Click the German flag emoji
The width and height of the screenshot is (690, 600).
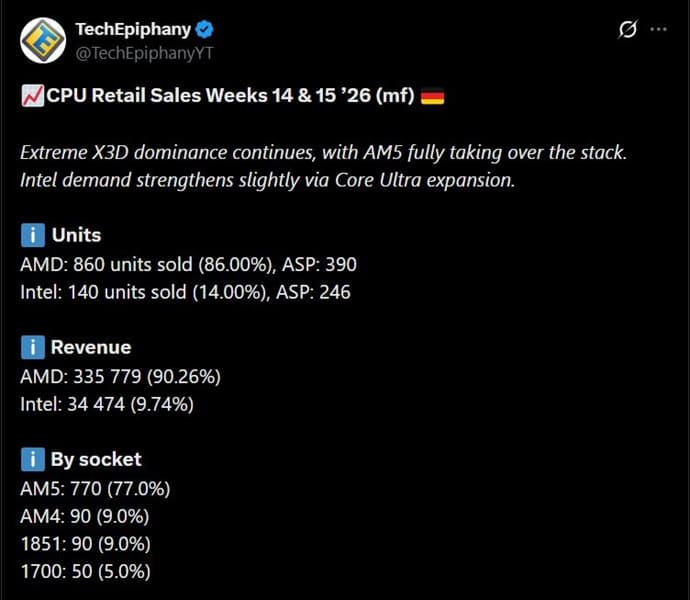[x=433, y=97]
